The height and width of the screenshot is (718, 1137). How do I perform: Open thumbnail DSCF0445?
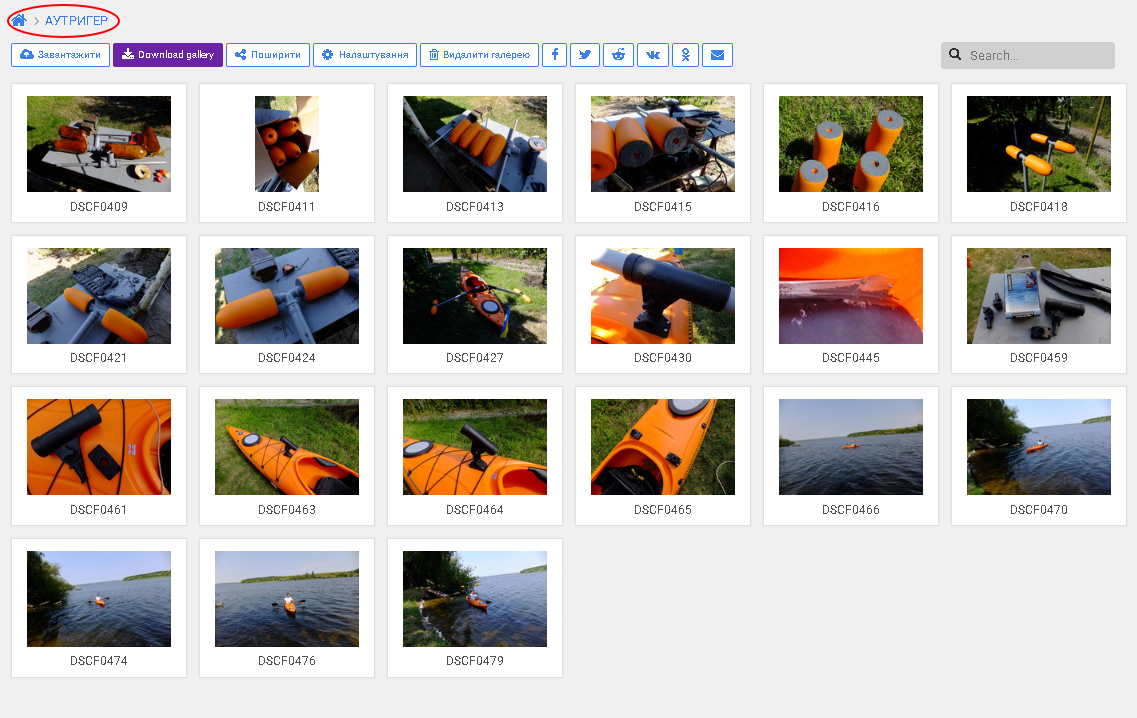[x=851, y=296]
